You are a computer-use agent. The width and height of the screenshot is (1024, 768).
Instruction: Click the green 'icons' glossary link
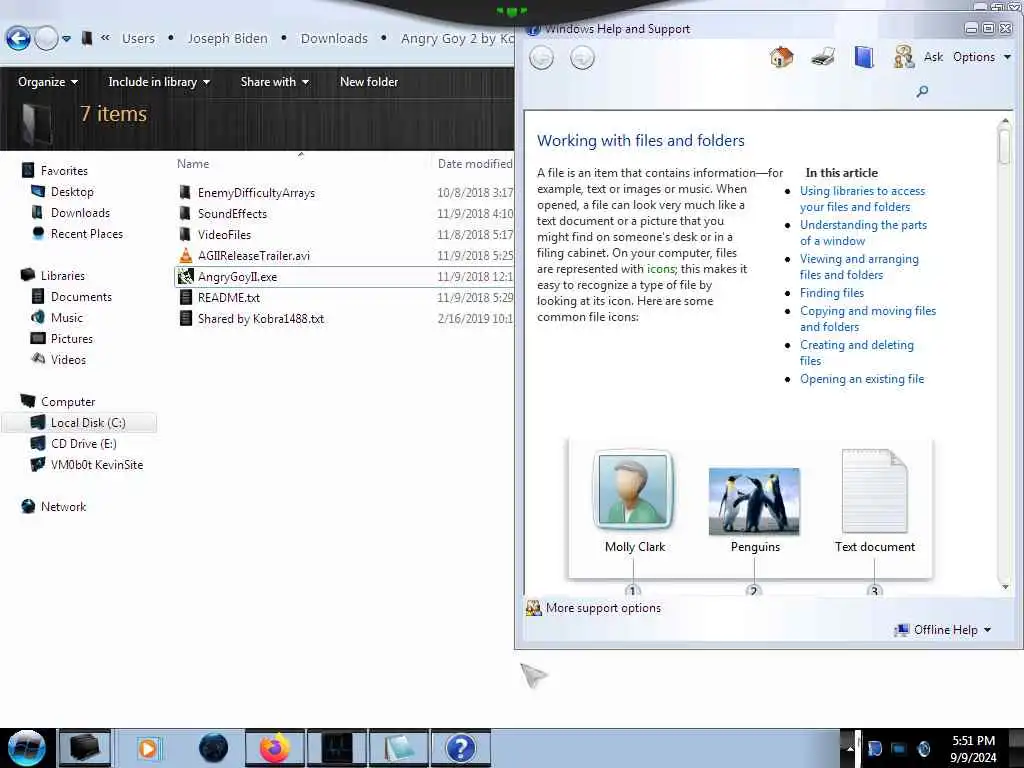pyautogui.click(x=660, y=269)
